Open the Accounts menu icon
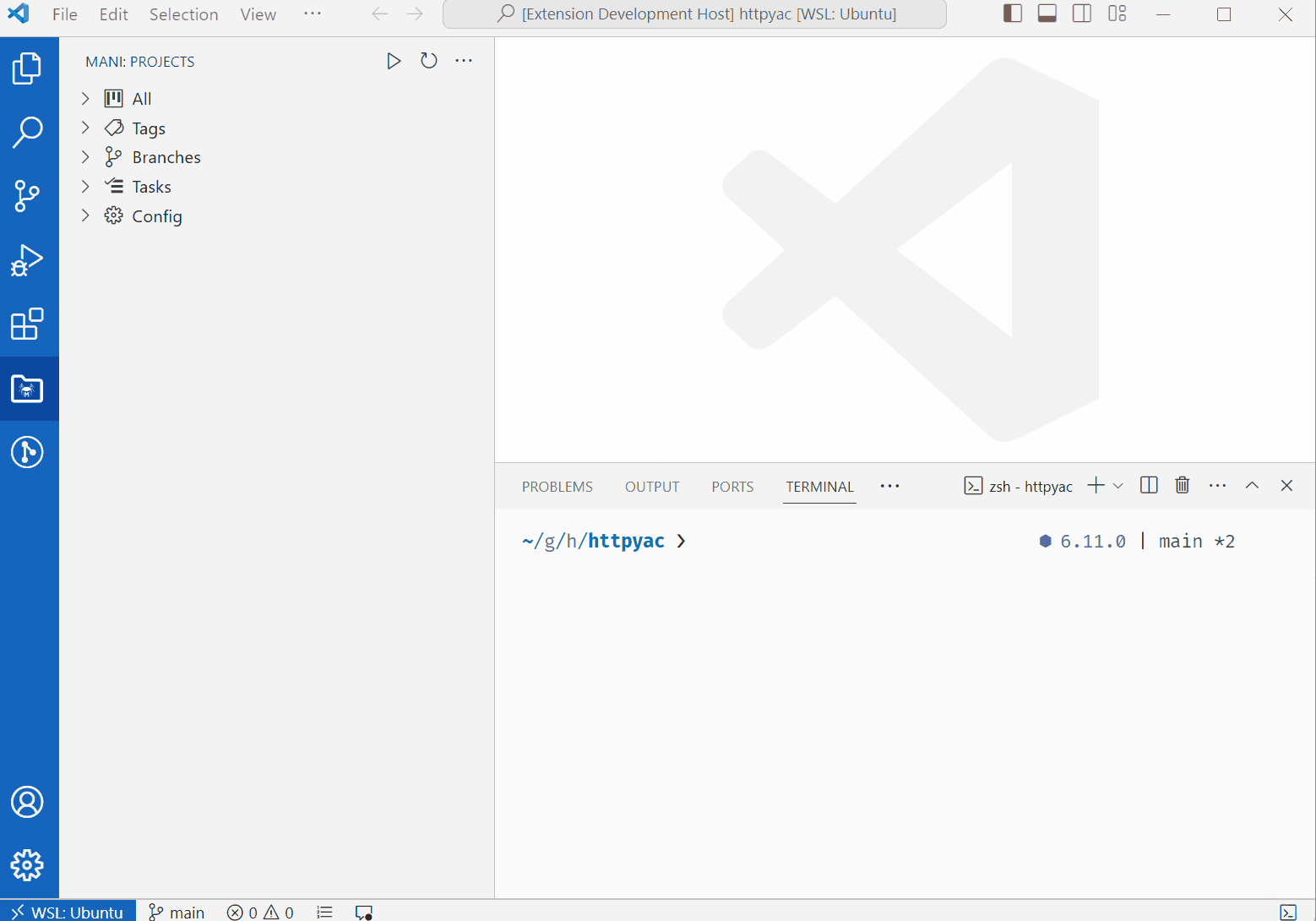The width and height of the screenshot is (1316, 921). [x=27, y=802]
